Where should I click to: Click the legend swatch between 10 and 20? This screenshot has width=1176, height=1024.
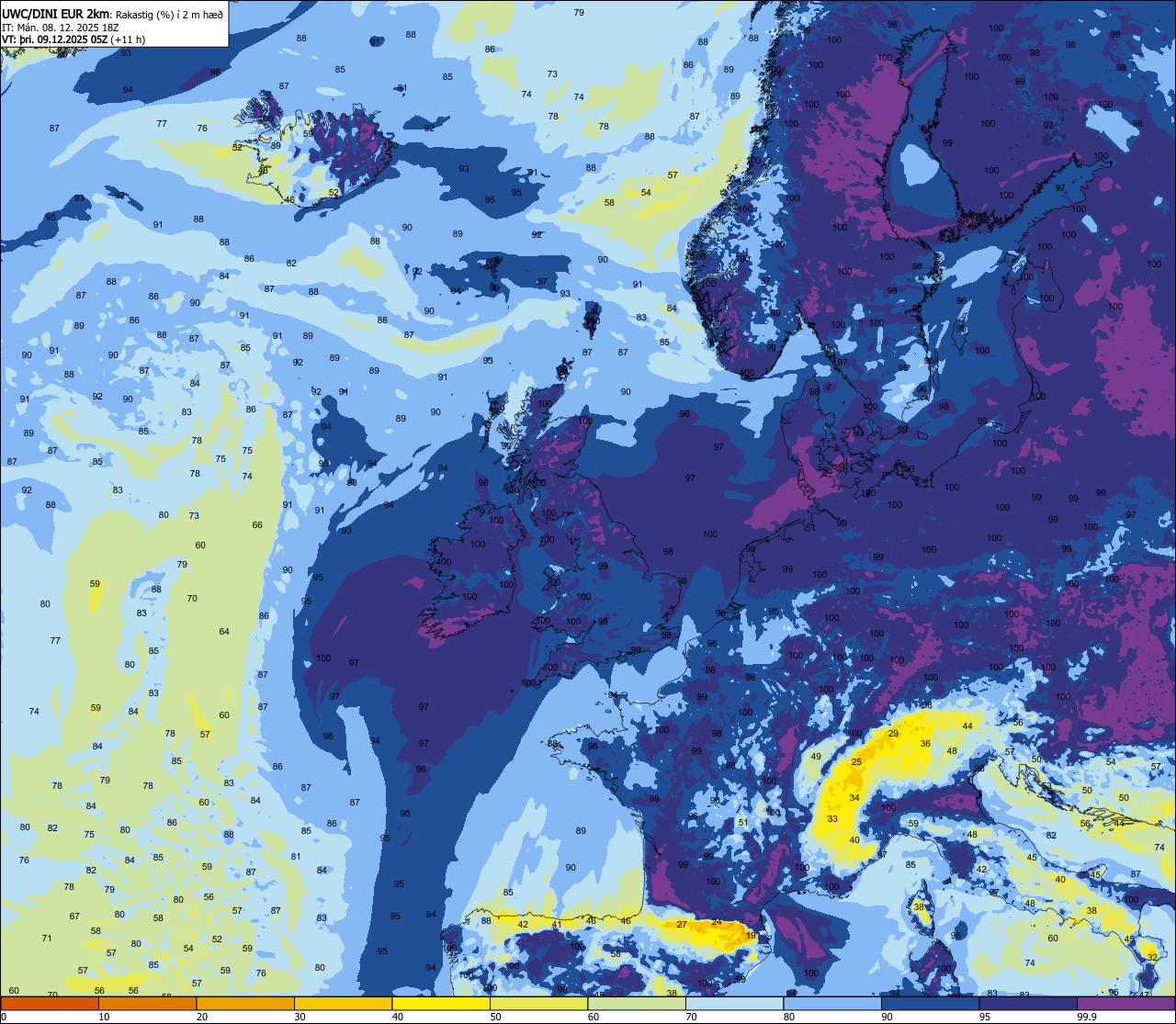click(x=147, y=1003)
